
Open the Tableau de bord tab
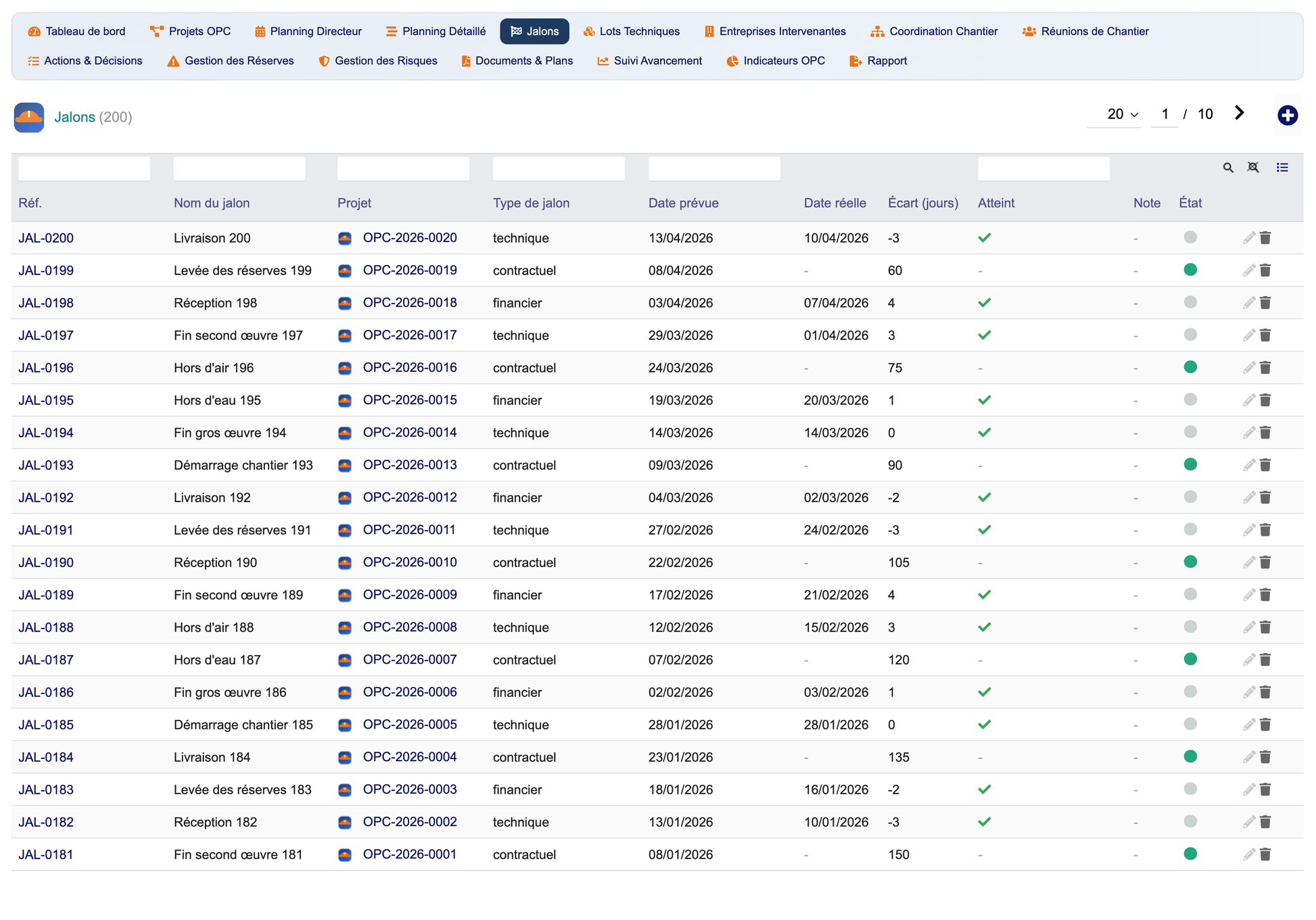[x=76, y=31]
